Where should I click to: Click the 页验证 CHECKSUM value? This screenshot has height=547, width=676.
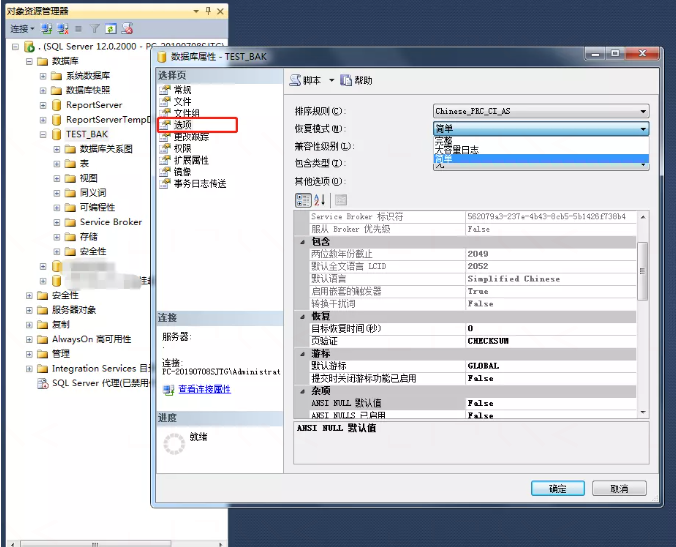coord(551,341)
